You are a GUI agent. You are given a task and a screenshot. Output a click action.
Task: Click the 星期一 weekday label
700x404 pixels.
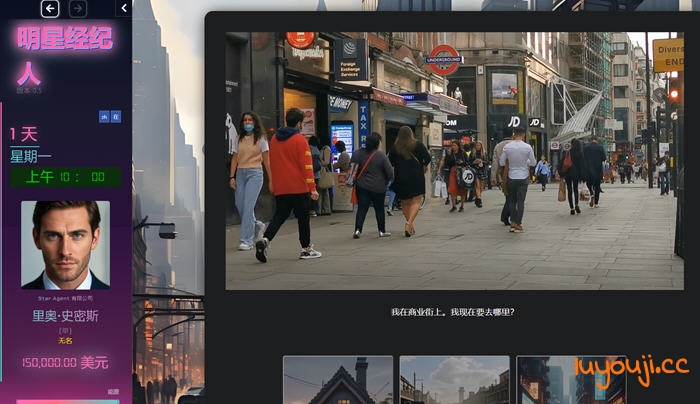coord(31,156)
